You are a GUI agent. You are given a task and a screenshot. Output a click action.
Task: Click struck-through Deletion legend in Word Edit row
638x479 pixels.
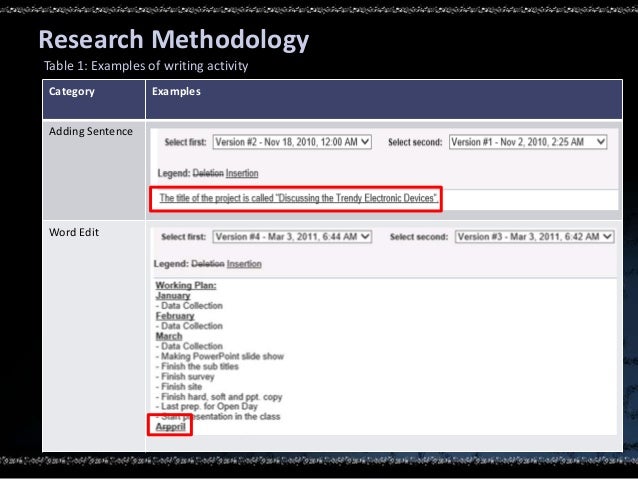pos(207,264)
